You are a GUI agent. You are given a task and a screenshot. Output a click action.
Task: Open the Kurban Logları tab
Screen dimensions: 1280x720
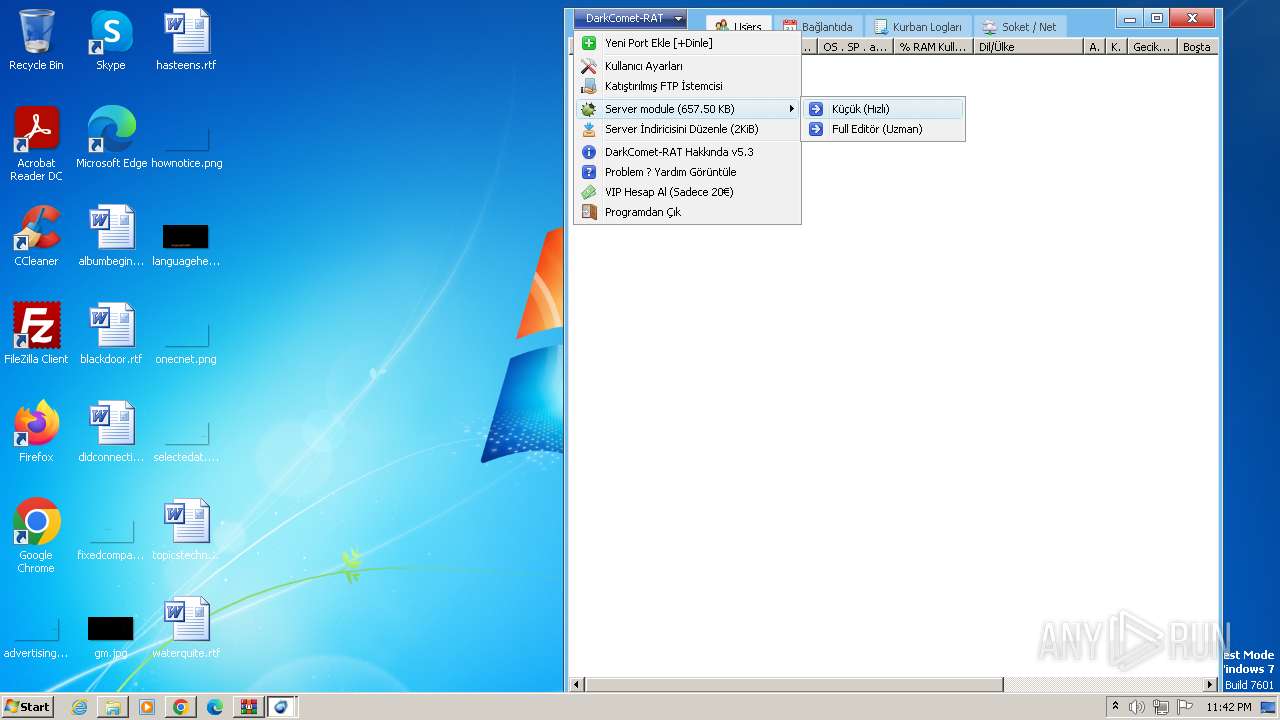(918, 27)
